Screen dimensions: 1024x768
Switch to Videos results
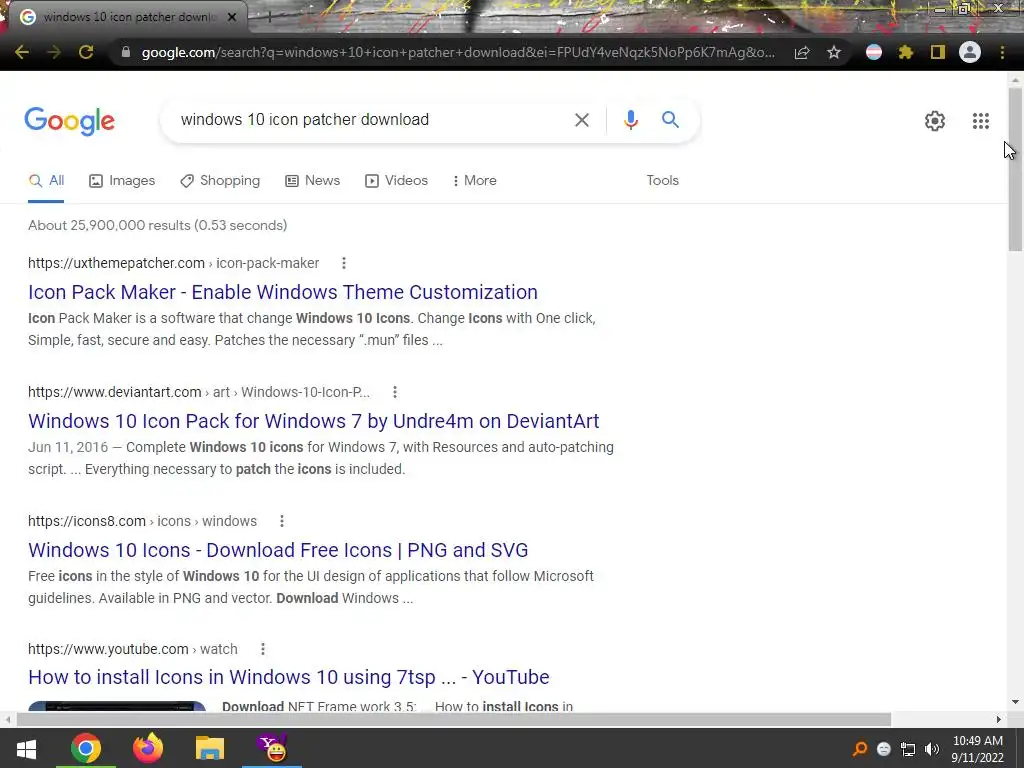tap(396, 180)
